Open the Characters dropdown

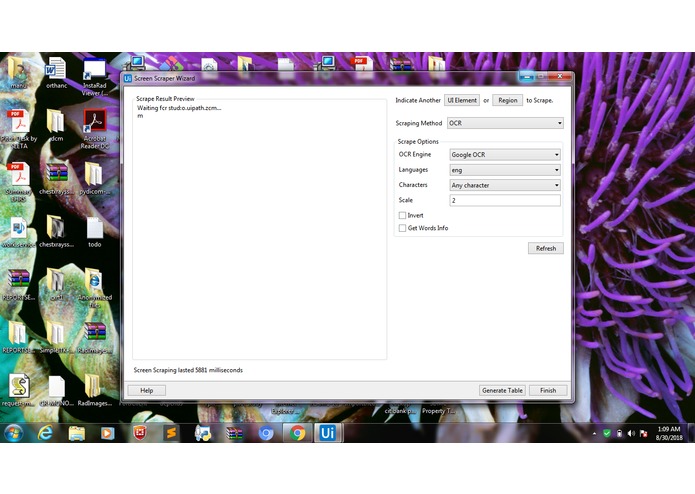click(x=505, y=185)
